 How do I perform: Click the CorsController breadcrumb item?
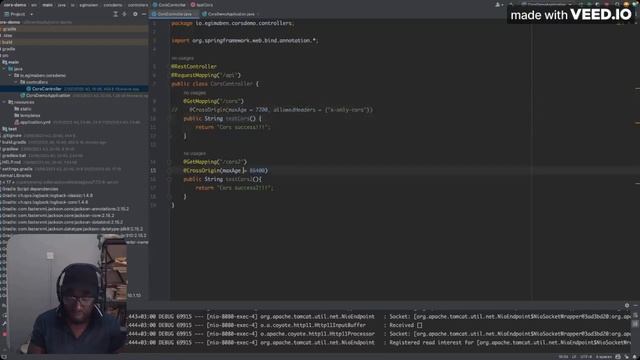pyautogui.click(x=169, y=5)
